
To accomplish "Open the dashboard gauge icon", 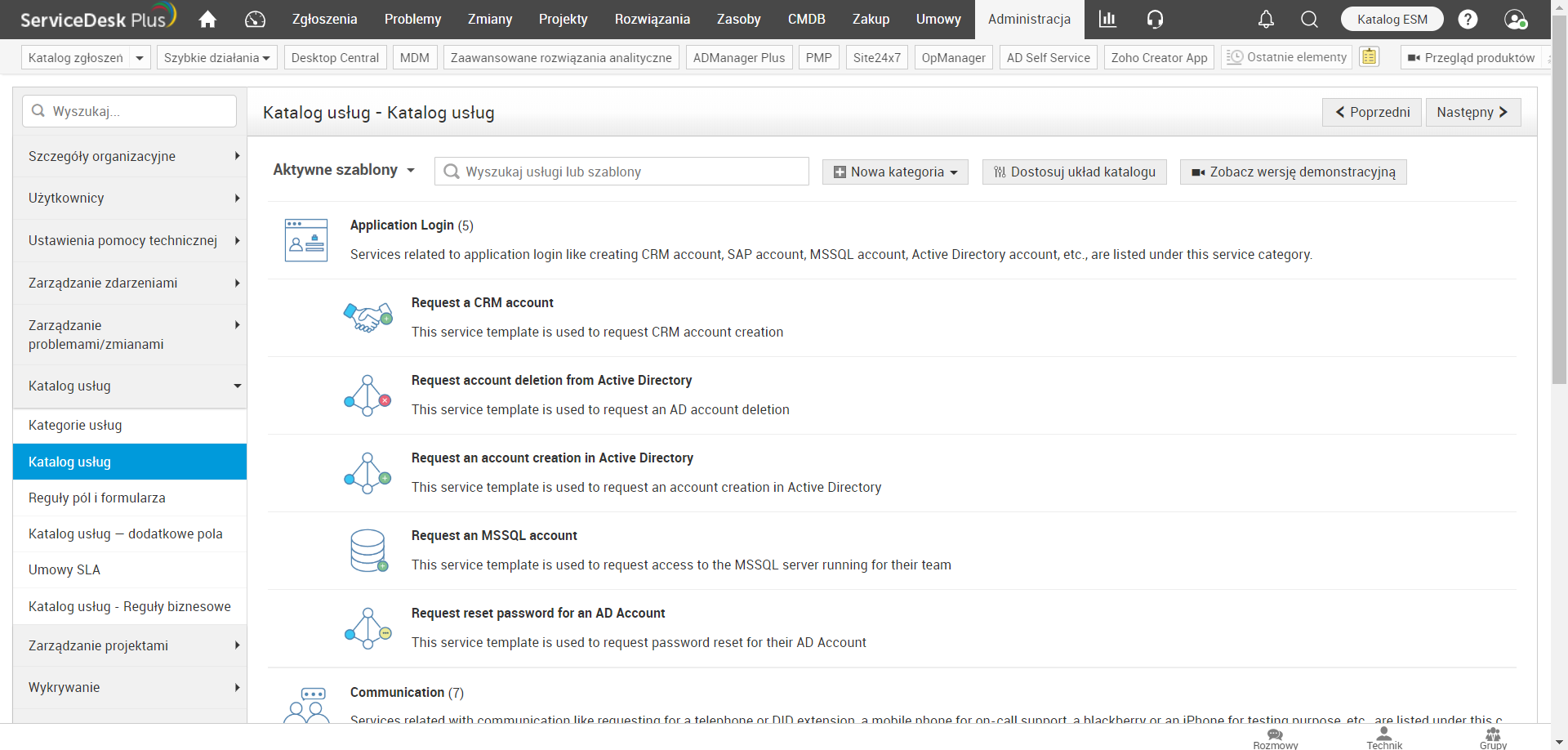I will [255, 19].
